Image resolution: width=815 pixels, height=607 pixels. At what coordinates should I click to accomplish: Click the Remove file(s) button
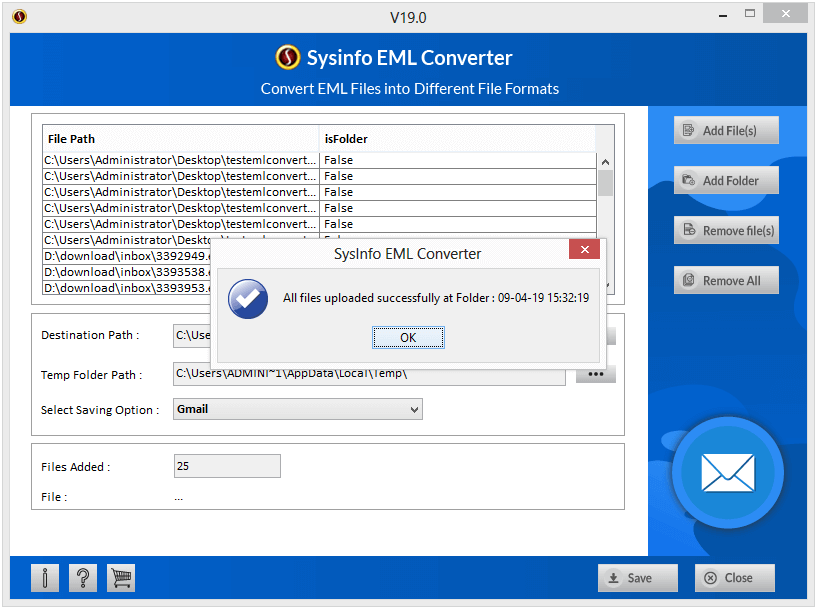[x=726, y=230]
